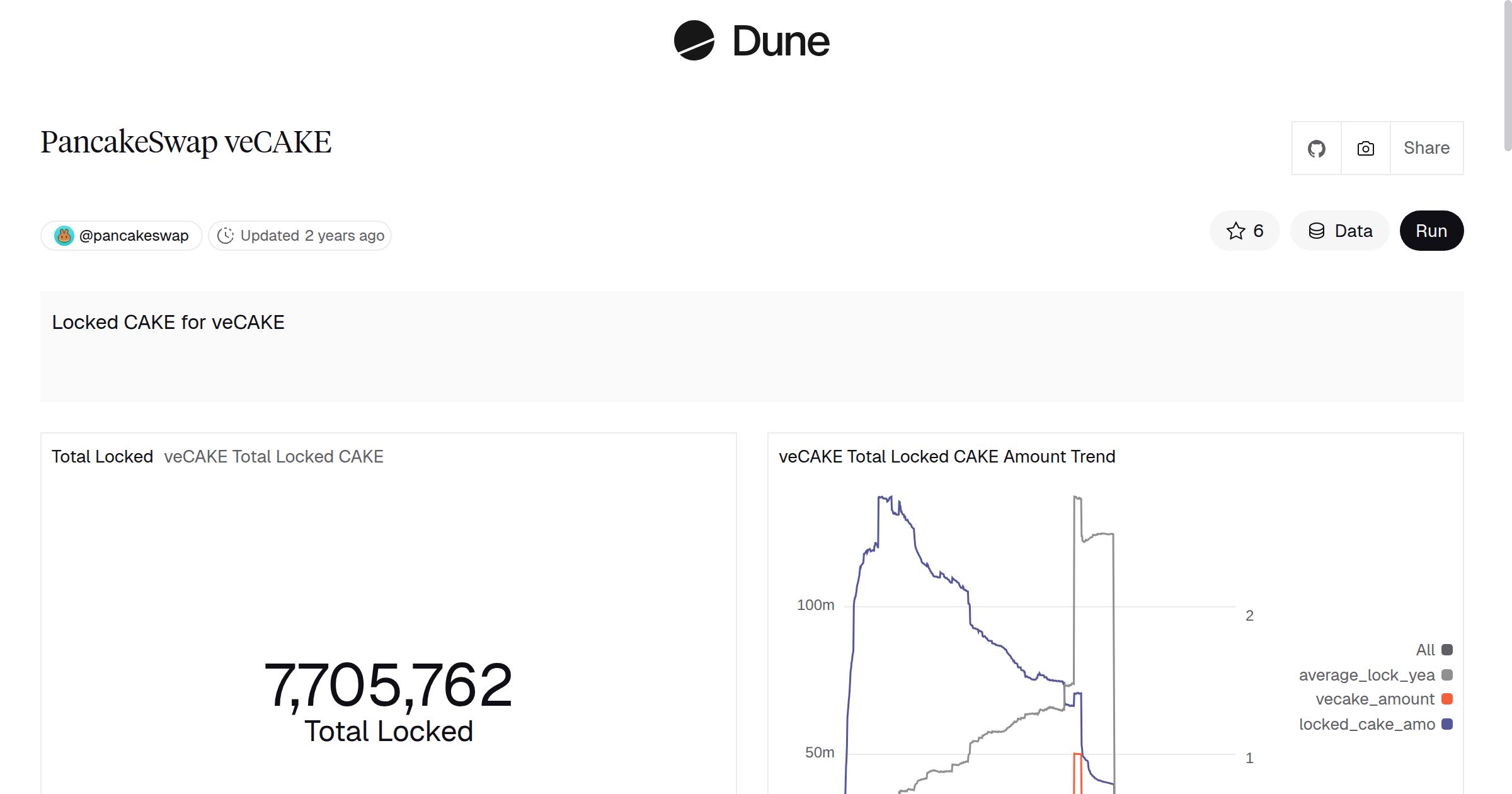Toggle average_lock_yea series in legend
Viewport: 1512px width, 794px height.
1366,675
